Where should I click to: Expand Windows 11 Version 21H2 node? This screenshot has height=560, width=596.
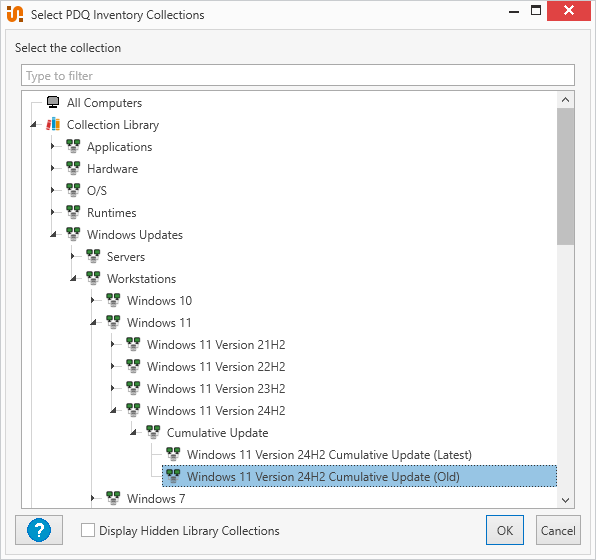coord(113,344)
